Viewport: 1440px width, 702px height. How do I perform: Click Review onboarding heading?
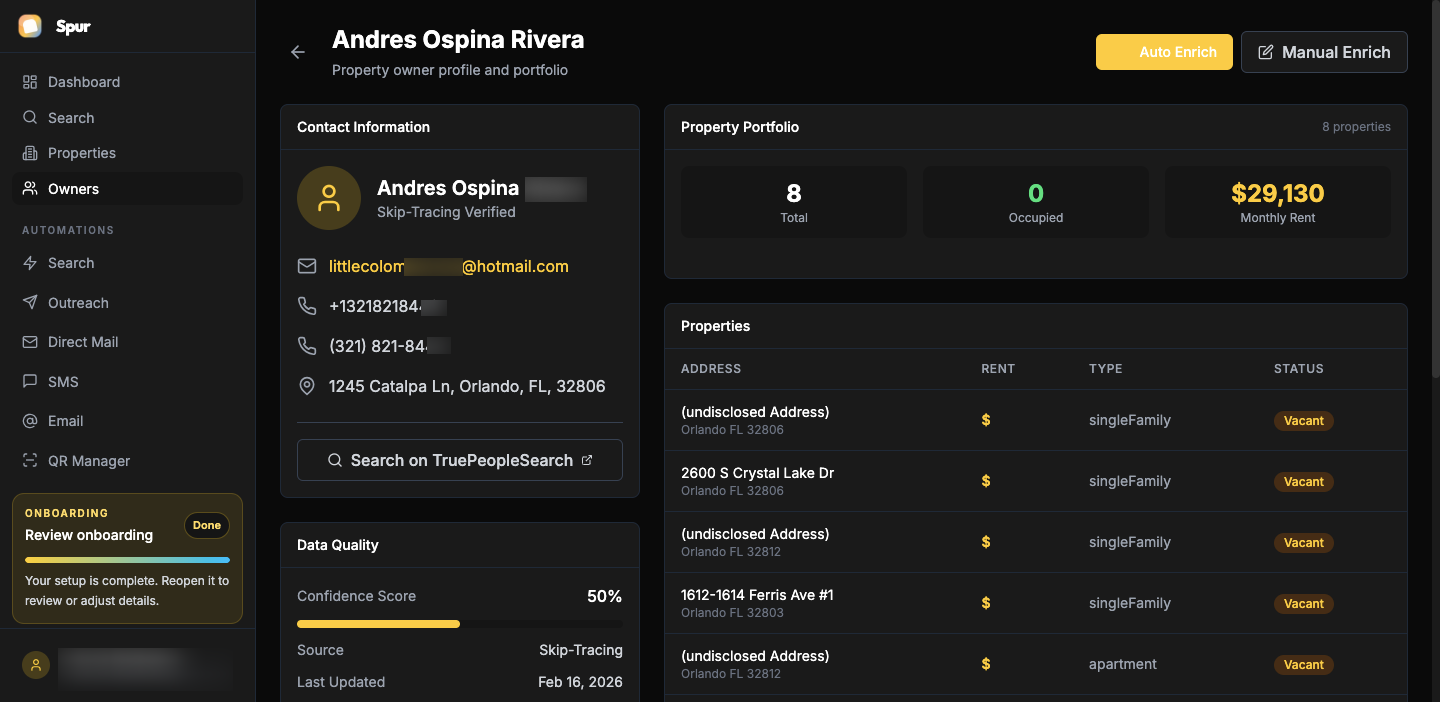(x=89, y=535)
